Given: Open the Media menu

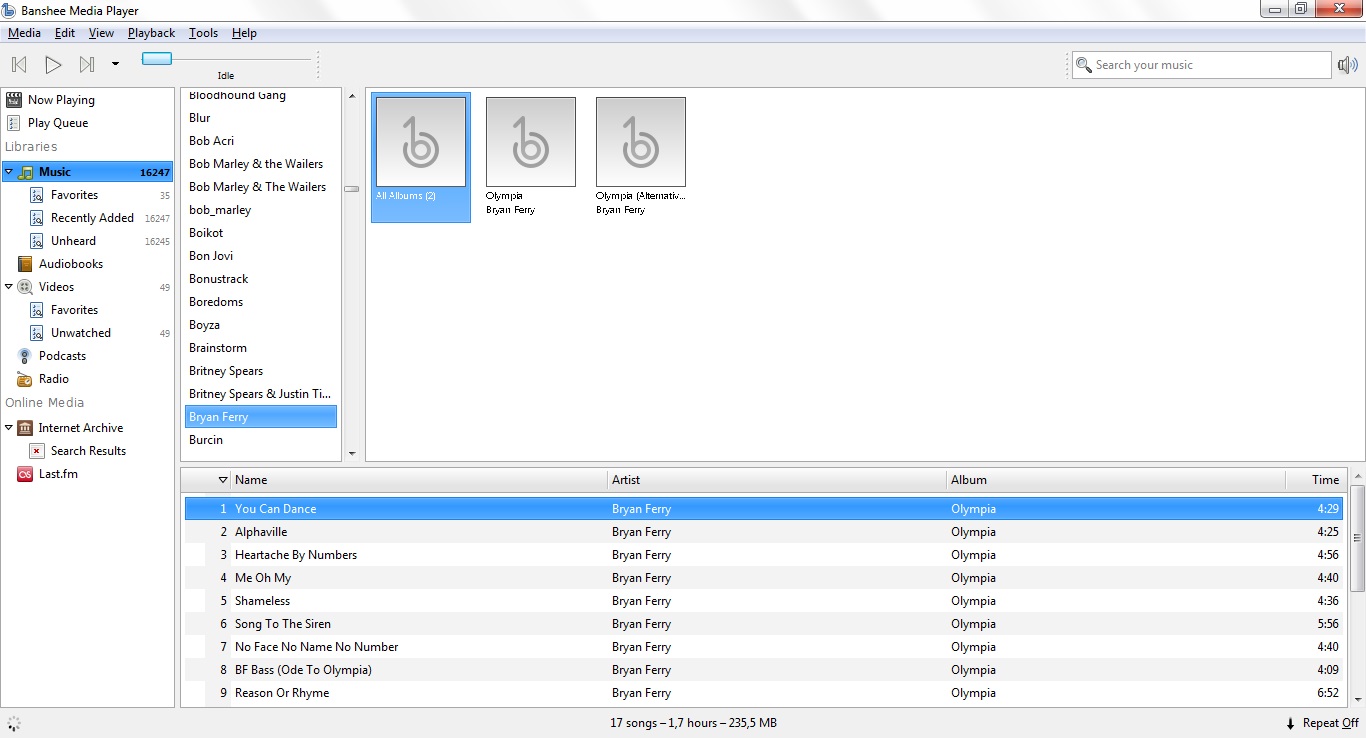Looking at the screenshot, I should pyautogui.click(x=24, y=33).
